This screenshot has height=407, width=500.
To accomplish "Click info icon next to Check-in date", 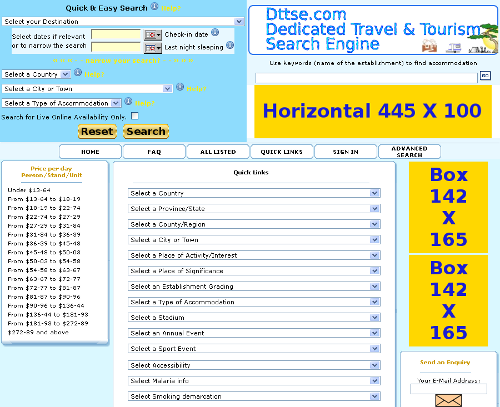I will [215, 32].
